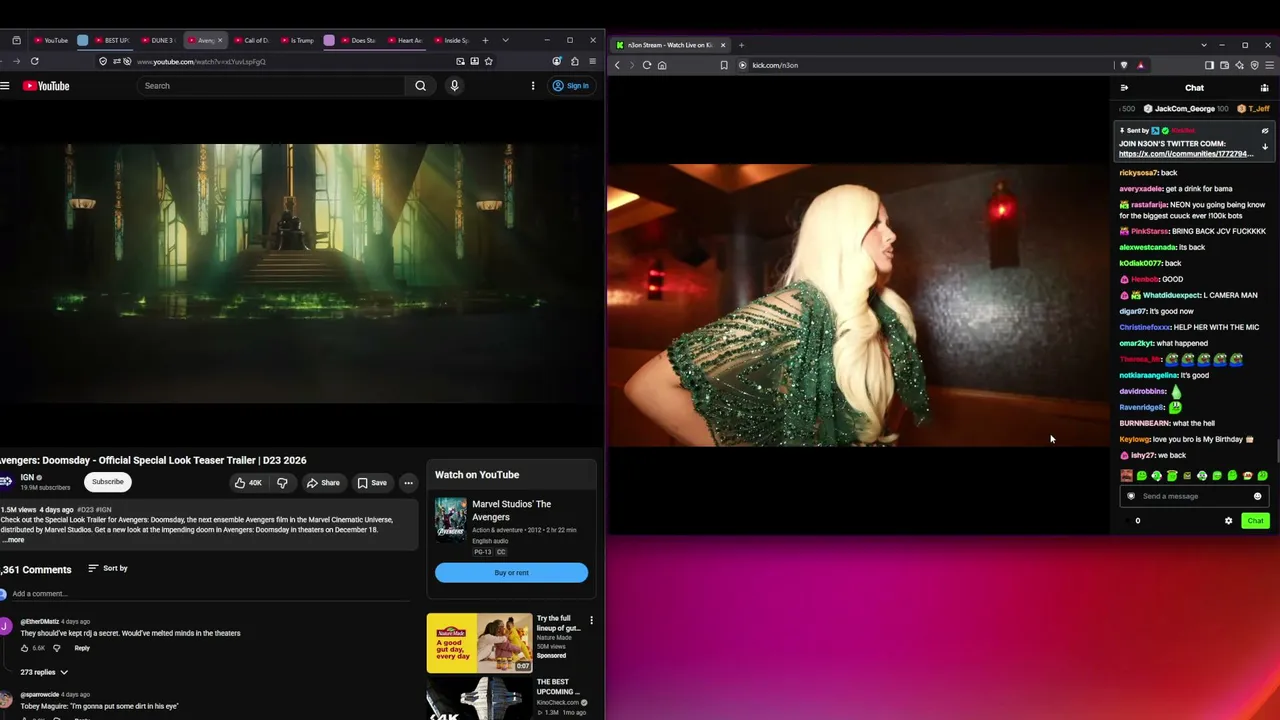Open the emoji picker in chat input
The width and height of the screenshot is (1280, 720).
pos(1258,496)
